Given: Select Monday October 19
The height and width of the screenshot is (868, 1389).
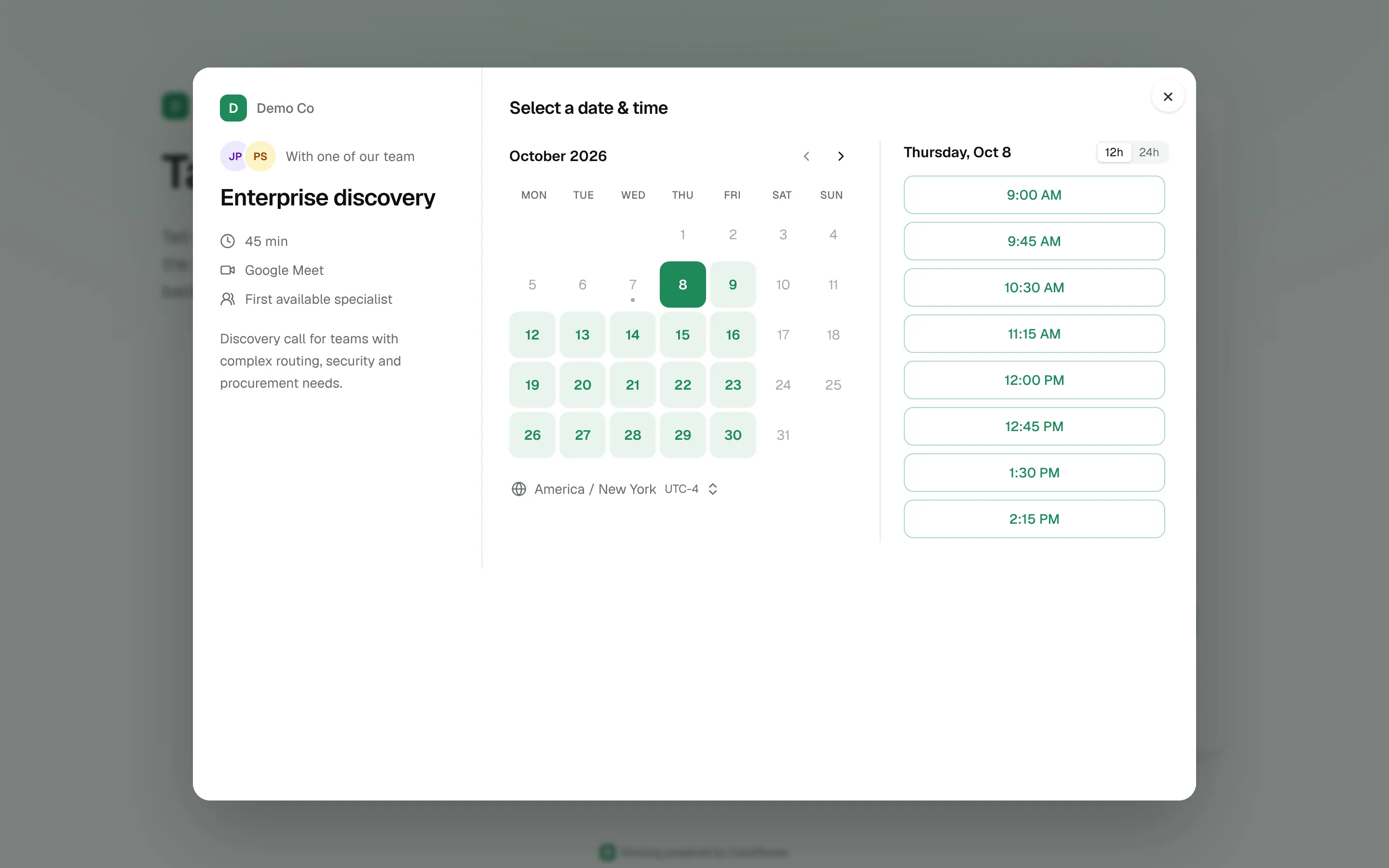Looking at the screenshot, I should coord(532,385).
